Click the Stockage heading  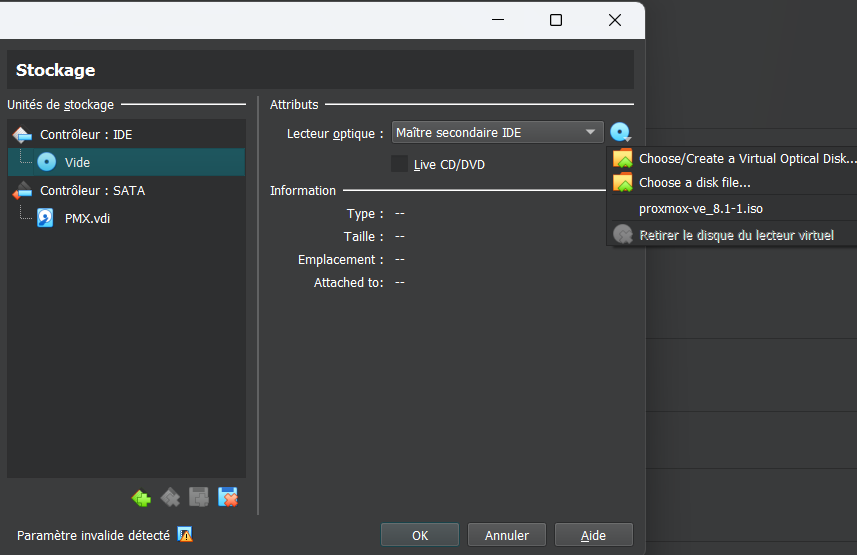click(x=55, y=70)
